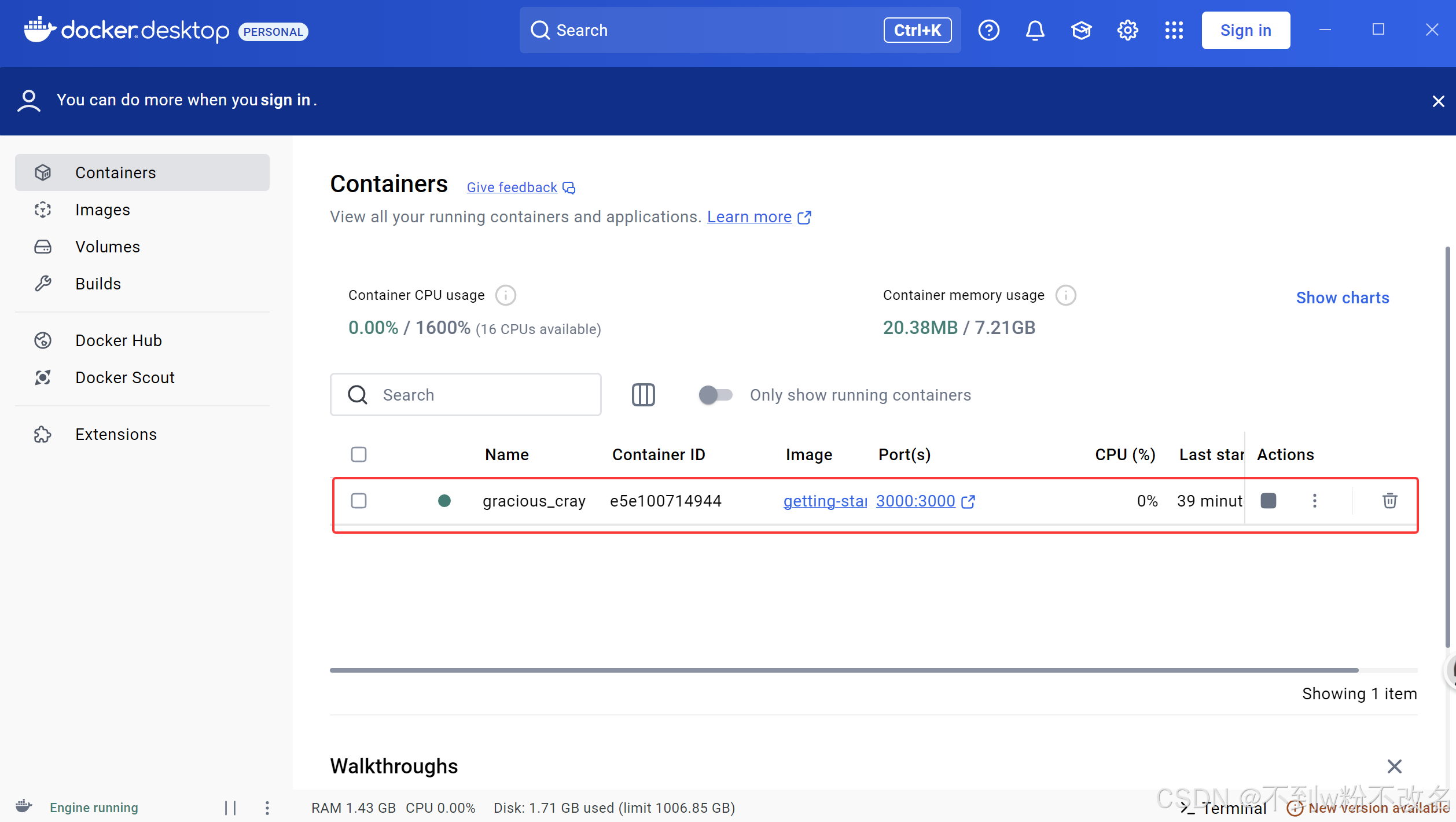Click the Docker Desktop whale logo
The width and height of the screenshot is (1456, 822).
tap(39, 29)
